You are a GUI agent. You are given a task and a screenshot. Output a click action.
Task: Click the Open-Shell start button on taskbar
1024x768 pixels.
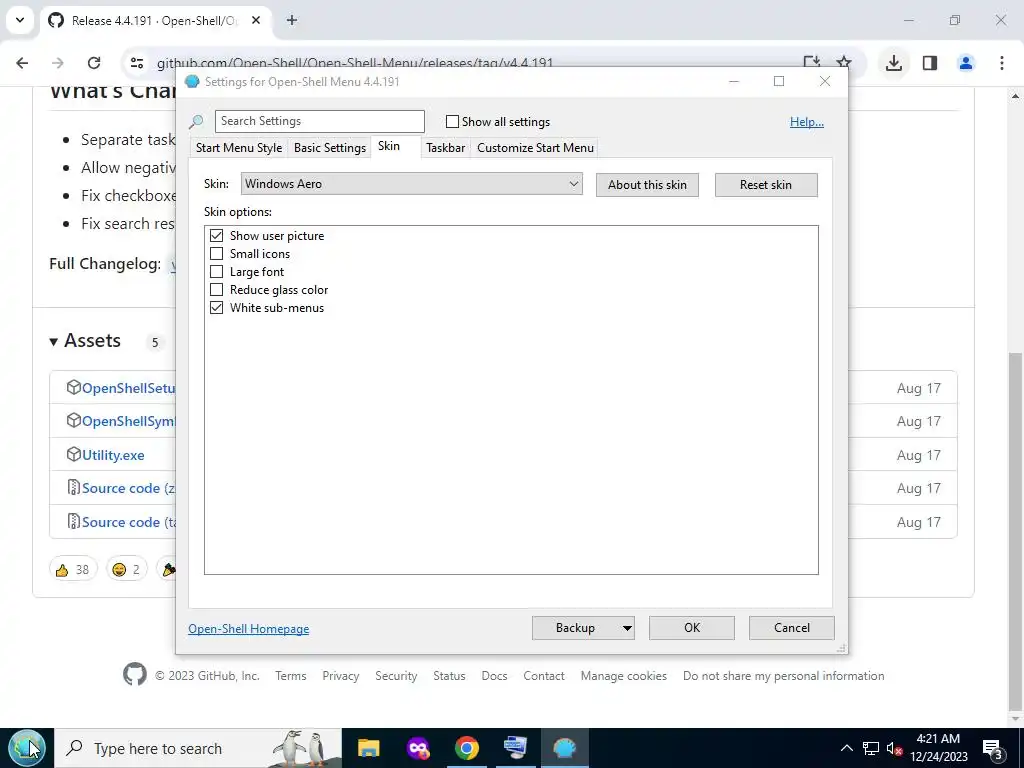[27, 748]
